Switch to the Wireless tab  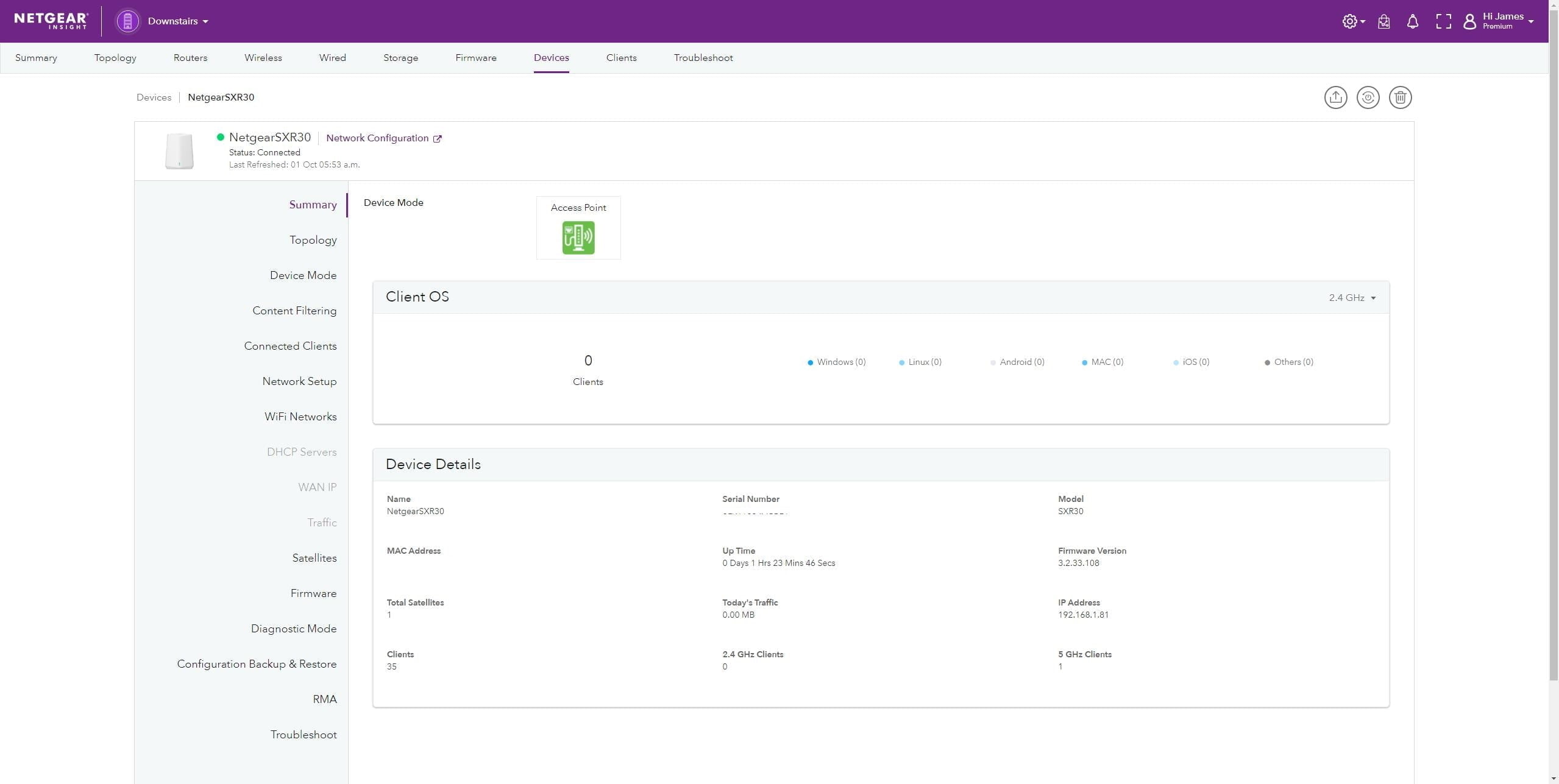pyautogui.click(x=263, y=58)
